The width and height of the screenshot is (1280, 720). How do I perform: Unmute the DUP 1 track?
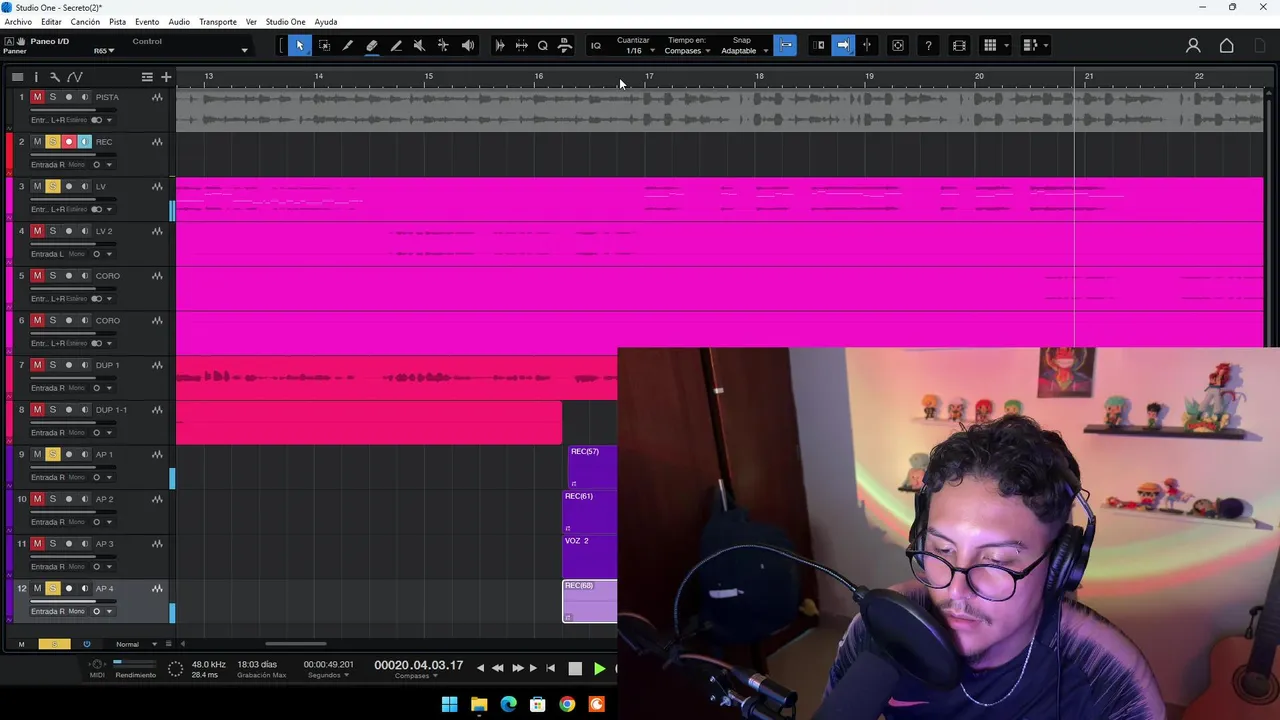(x=37, y=365)
